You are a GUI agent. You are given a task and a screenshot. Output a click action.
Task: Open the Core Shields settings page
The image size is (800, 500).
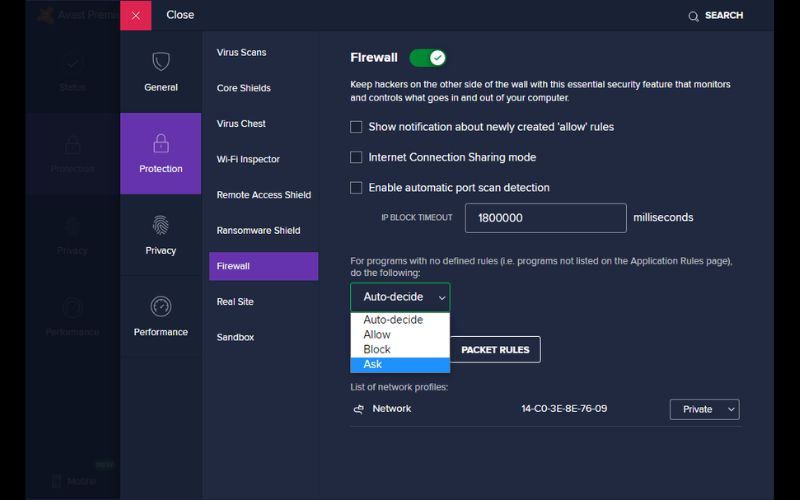tap(244, 88)
